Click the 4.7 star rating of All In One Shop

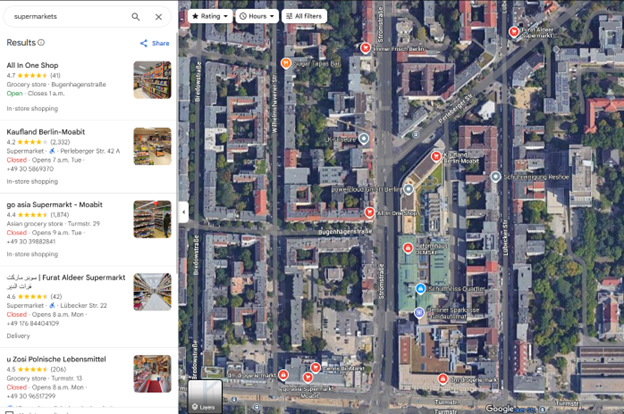tap(33, 75)
